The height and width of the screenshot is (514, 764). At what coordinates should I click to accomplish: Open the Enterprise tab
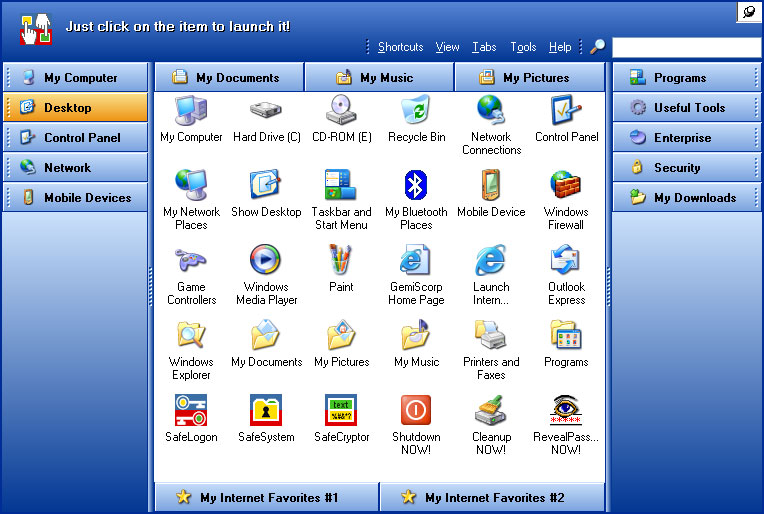coord(687,137)
